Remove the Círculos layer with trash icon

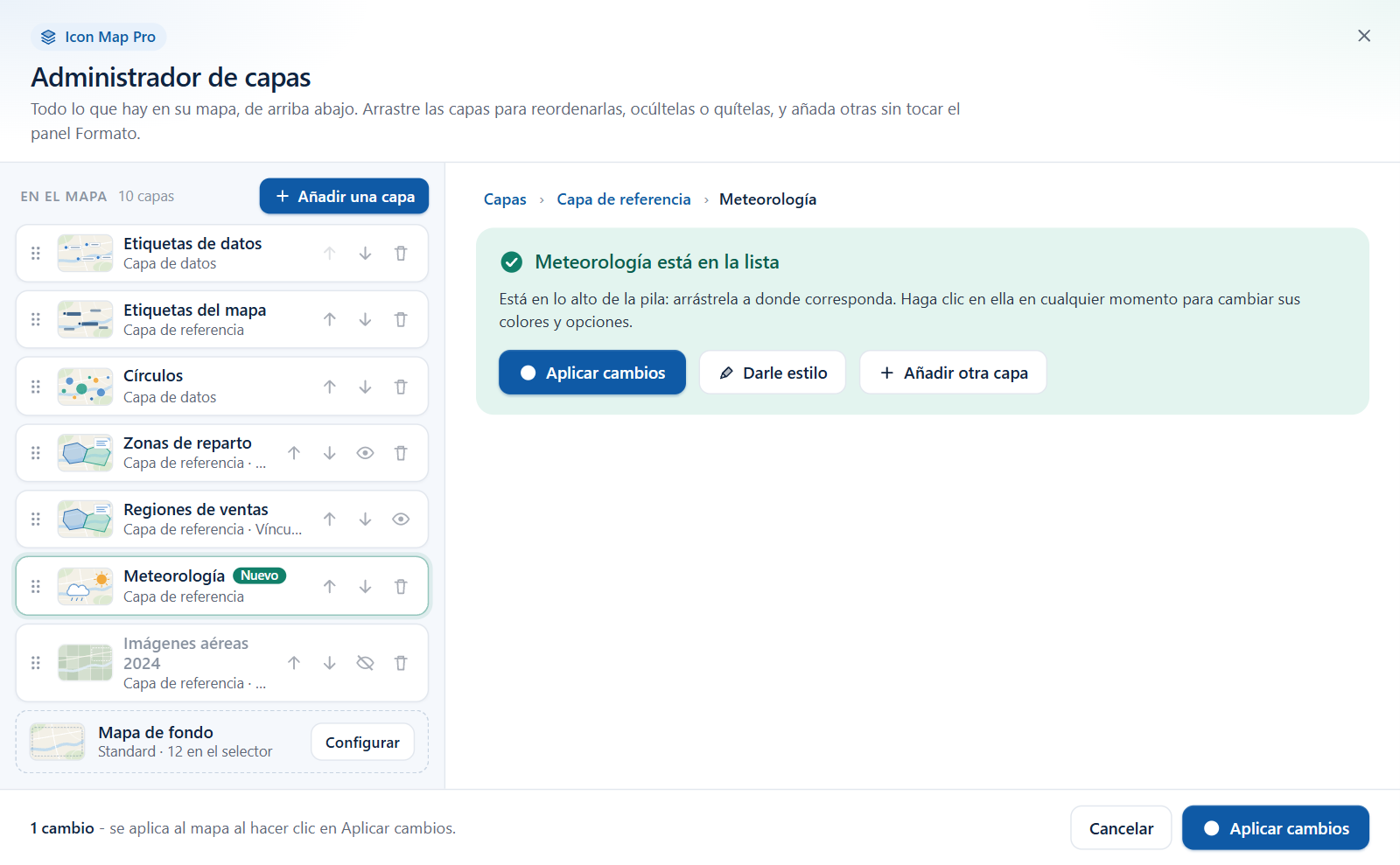[401, 387]
